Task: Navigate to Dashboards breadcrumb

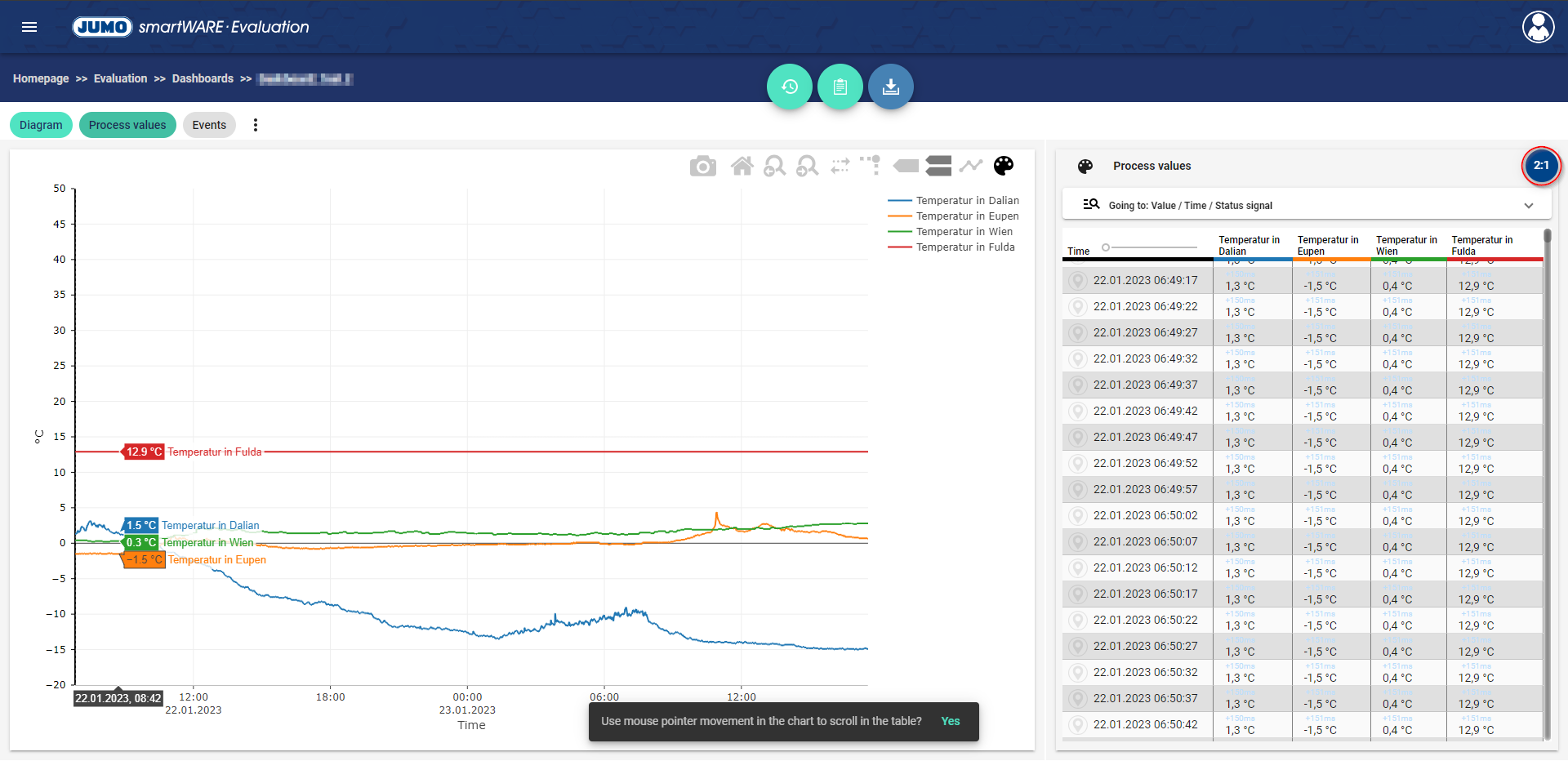Action: tap(203, 78)
